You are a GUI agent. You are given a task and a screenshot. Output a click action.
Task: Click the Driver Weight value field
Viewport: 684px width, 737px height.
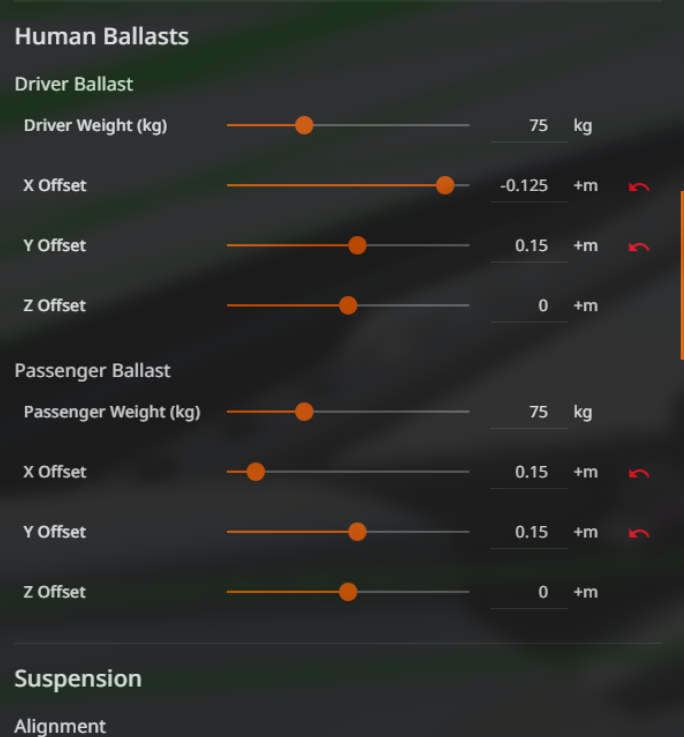pos(529,126)
